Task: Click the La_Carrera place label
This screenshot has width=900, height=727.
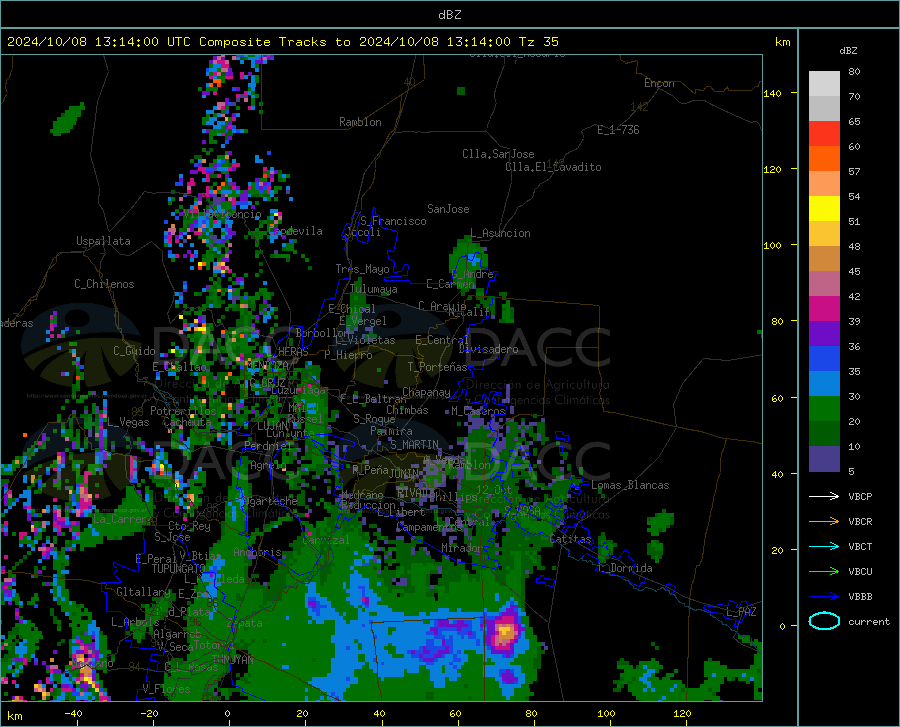Action: point(123,519)
